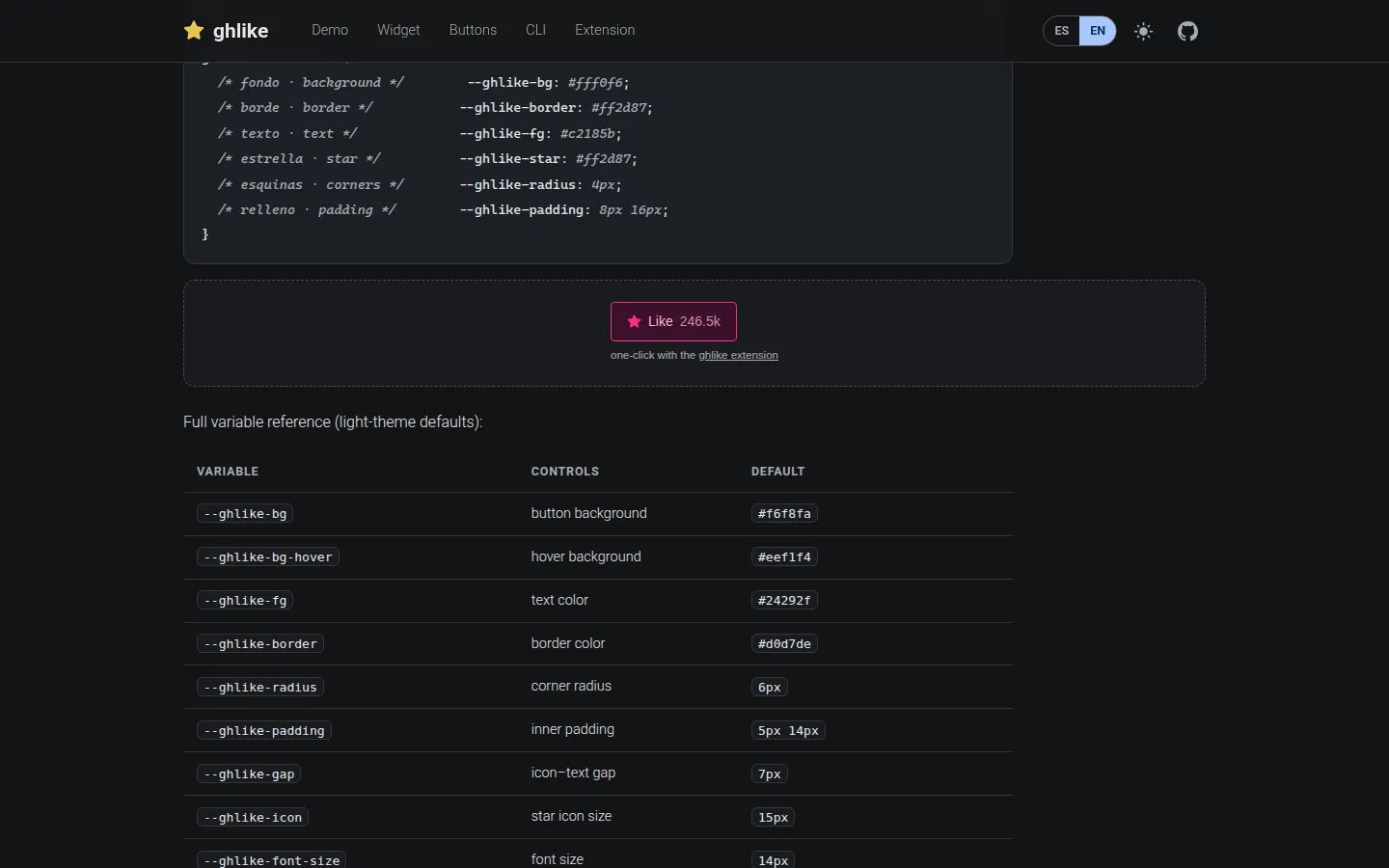Click the #c2185b value in code

tap(587, 134)
